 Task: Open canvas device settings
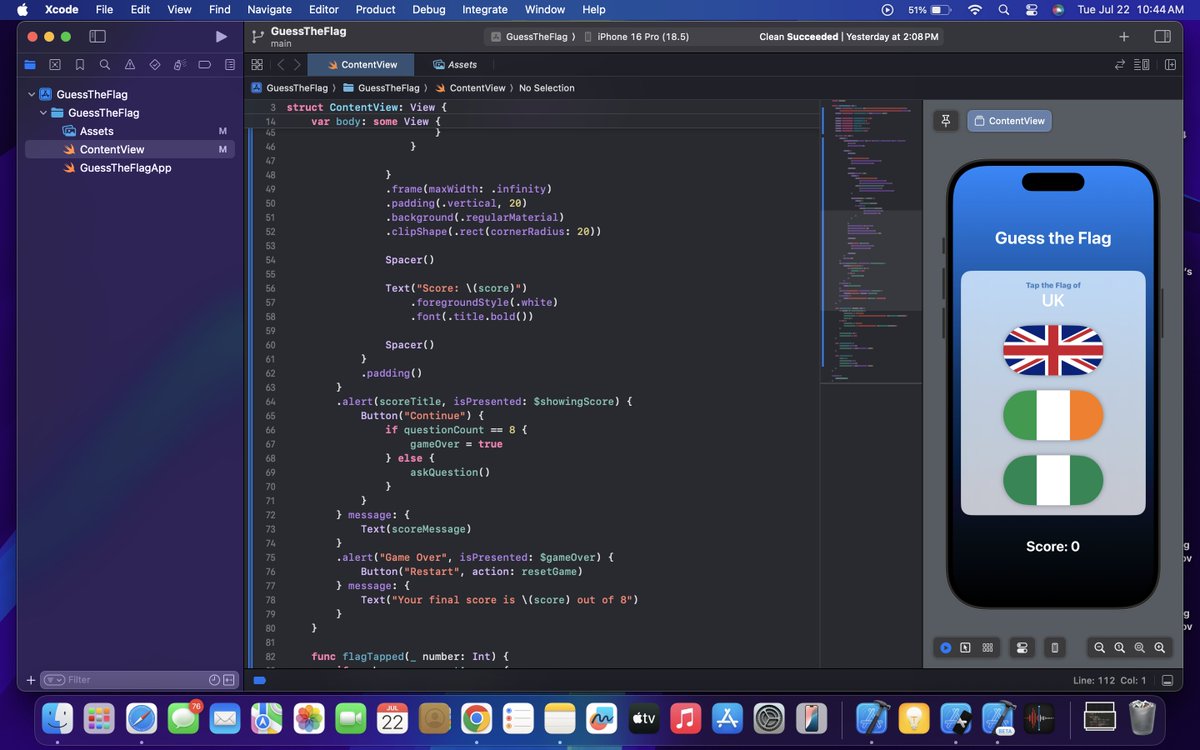click(x=1021, y=648)
